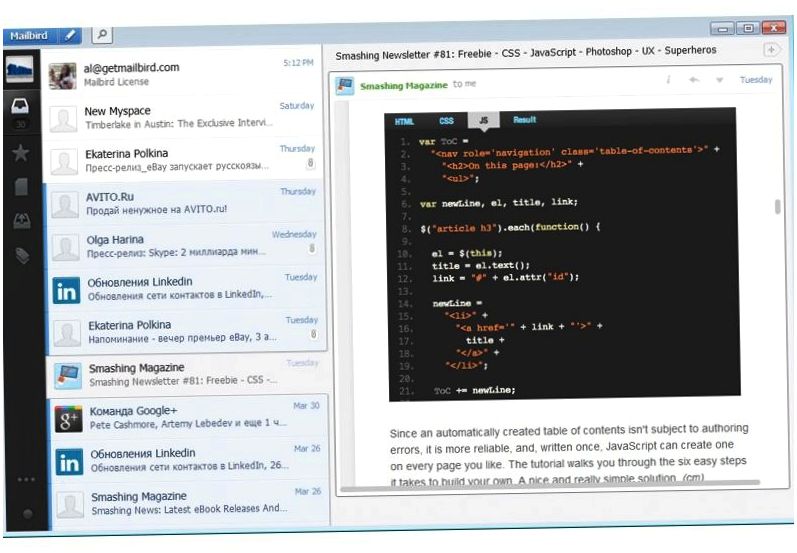Switch to the HTML tab in code box

[405, 121]
